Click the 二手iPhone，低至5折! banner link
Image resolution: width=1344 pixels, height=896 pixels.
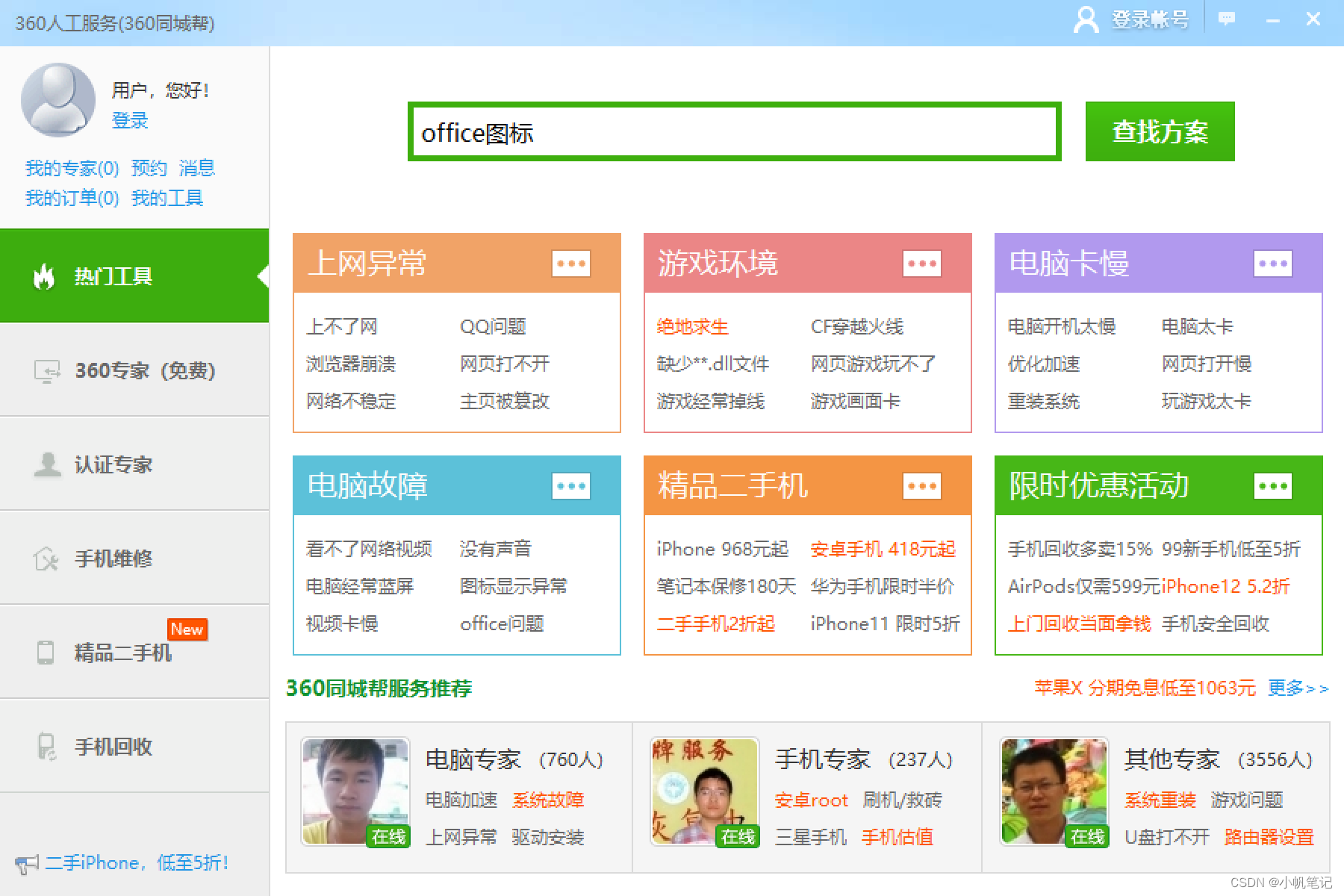(x=137, y=862)
